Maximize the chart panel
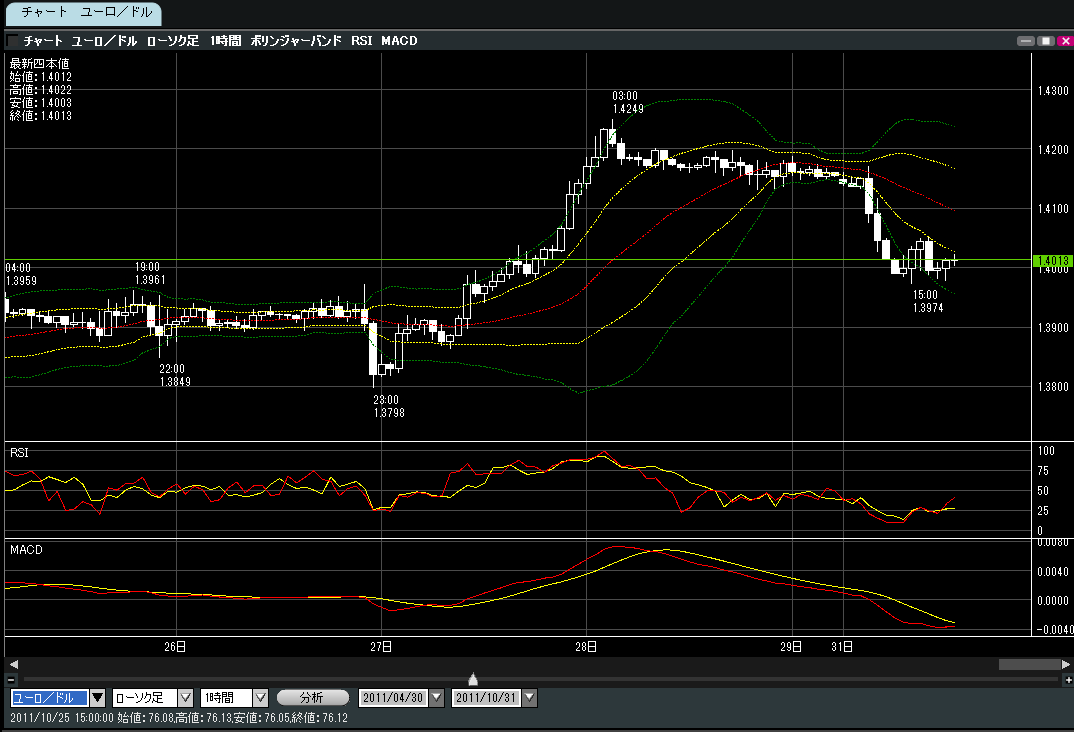This screenshot has width=1074, height=732. (1045, 41)
